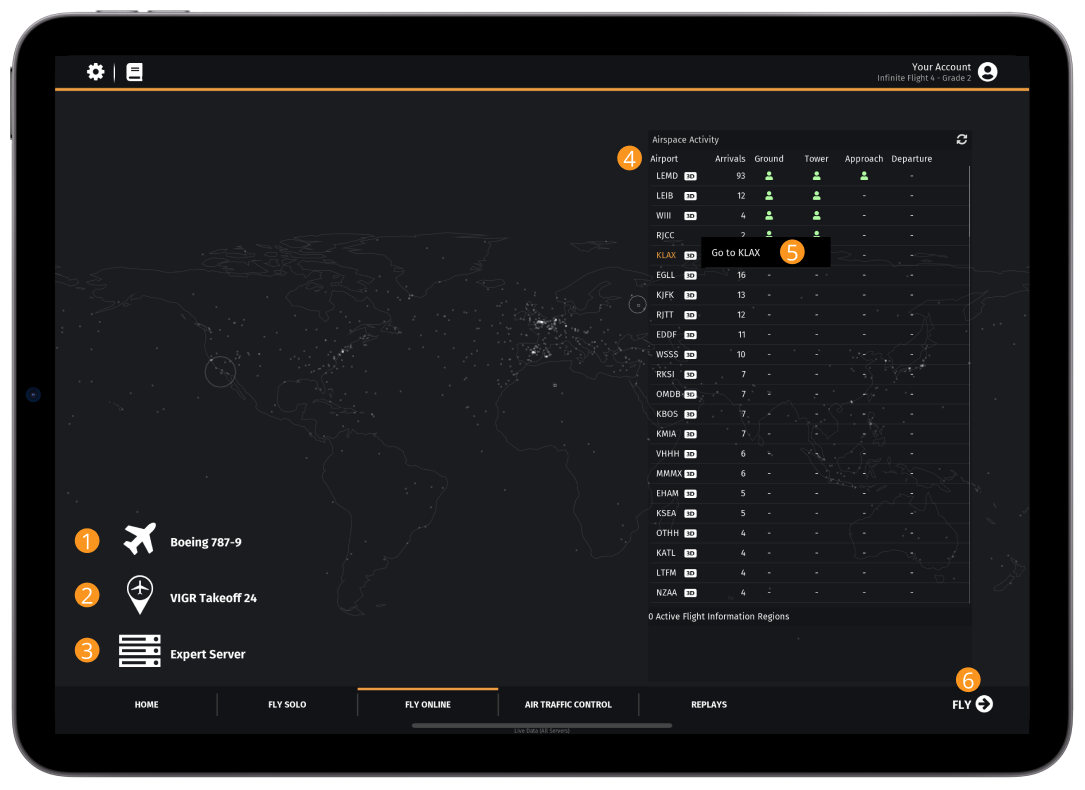Click the account profile avatar icon
The width and height of the screenshot is (1085, 790).
987,72
